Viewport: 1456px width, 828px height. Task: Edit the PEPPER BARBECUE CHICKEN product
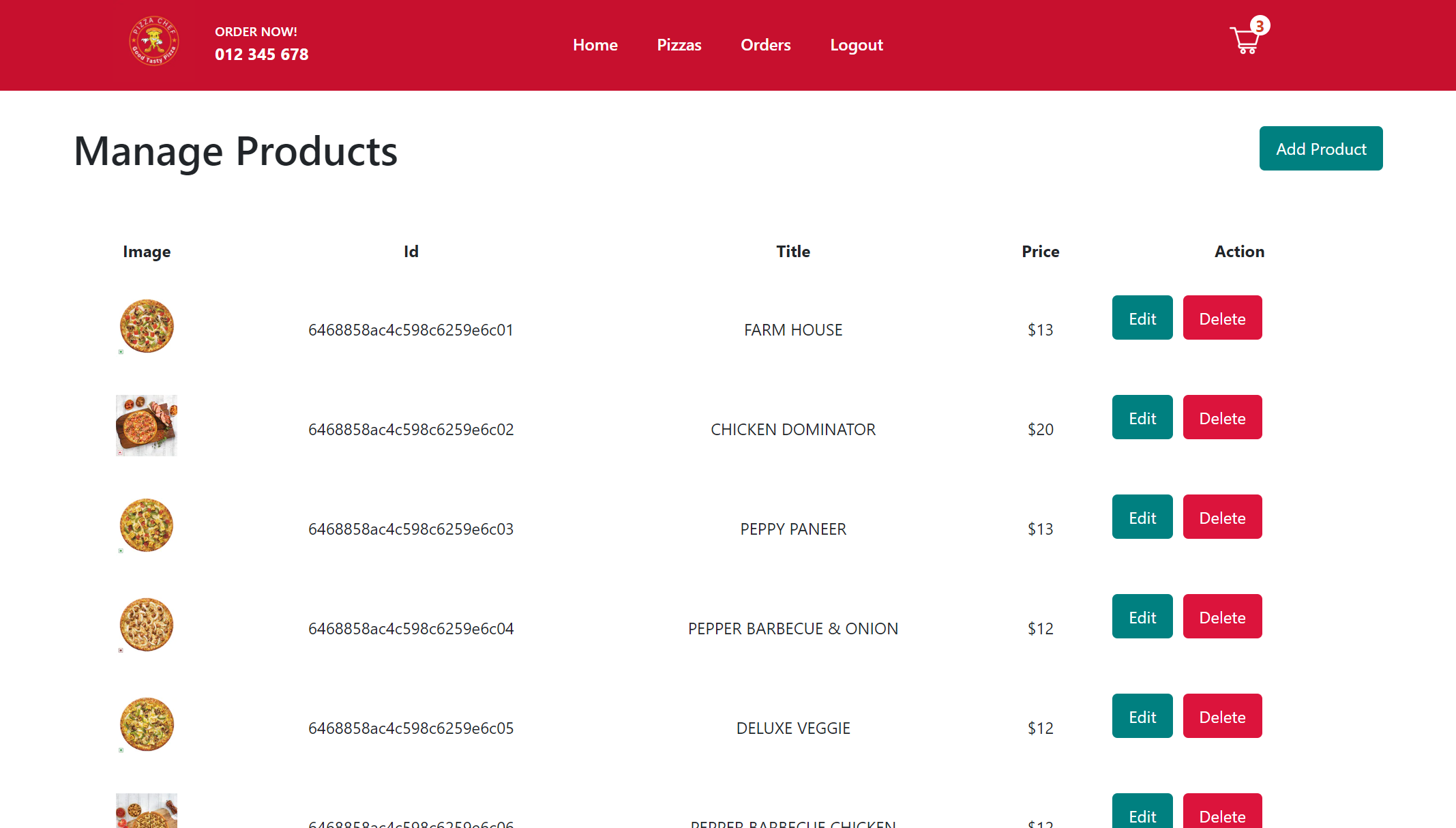coord(1142,816)
